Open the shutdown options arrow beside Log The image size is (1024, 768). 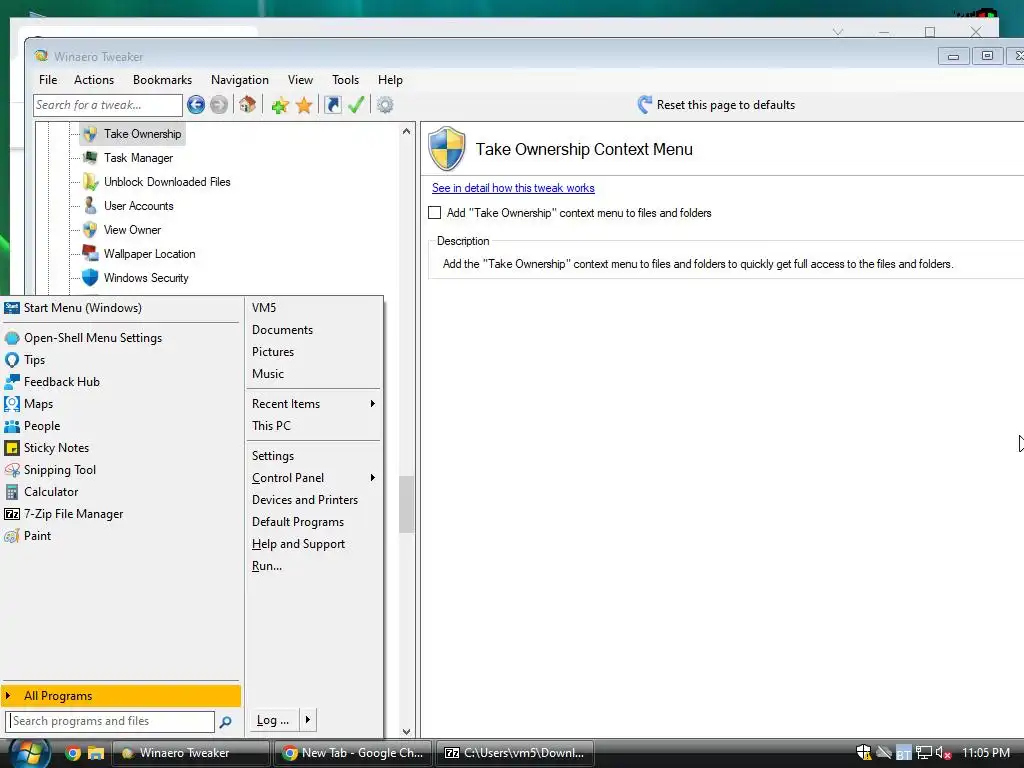(308, 720)
